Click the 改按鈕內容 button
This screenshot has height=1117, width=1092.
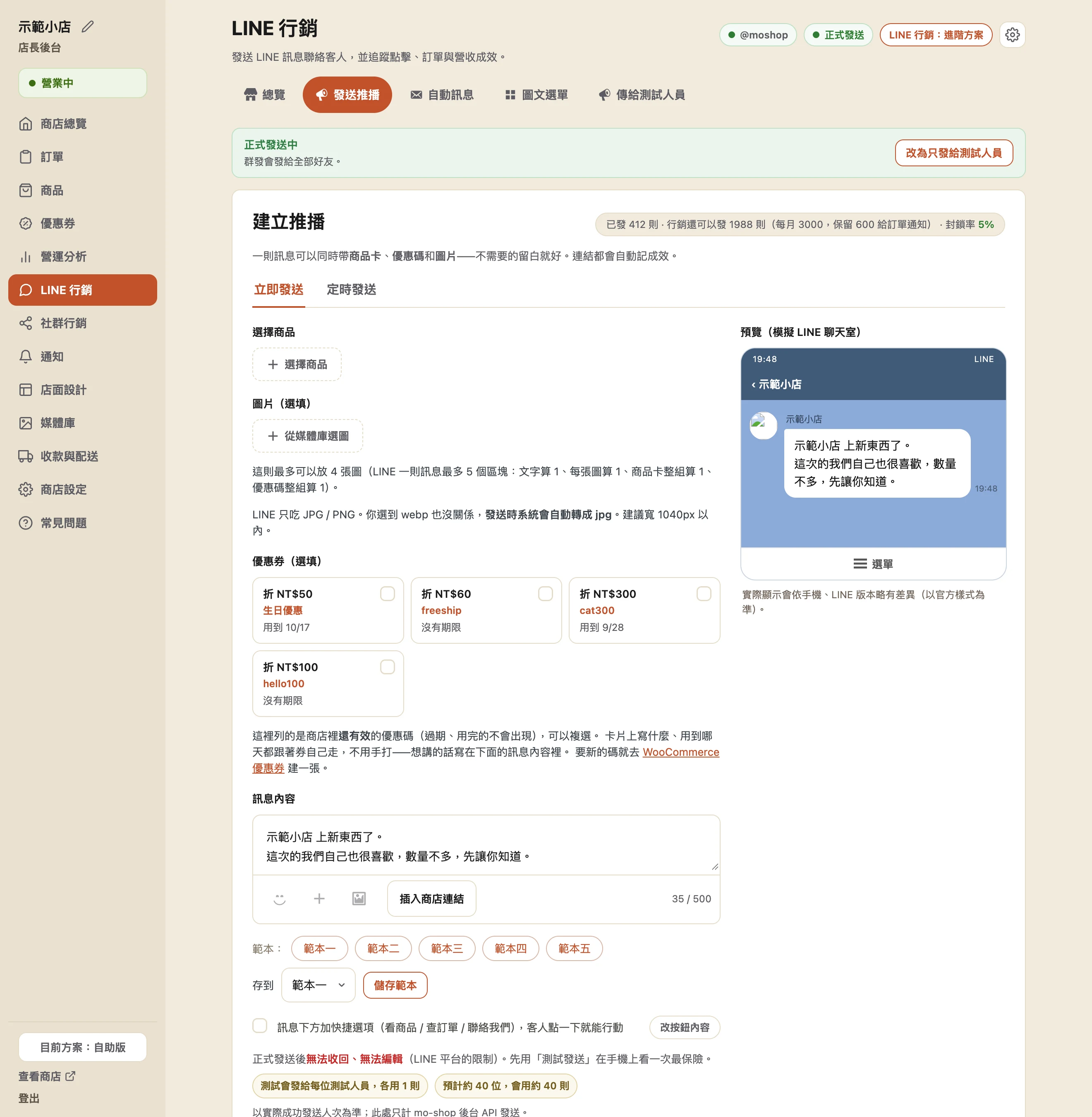click(685, 1027)
